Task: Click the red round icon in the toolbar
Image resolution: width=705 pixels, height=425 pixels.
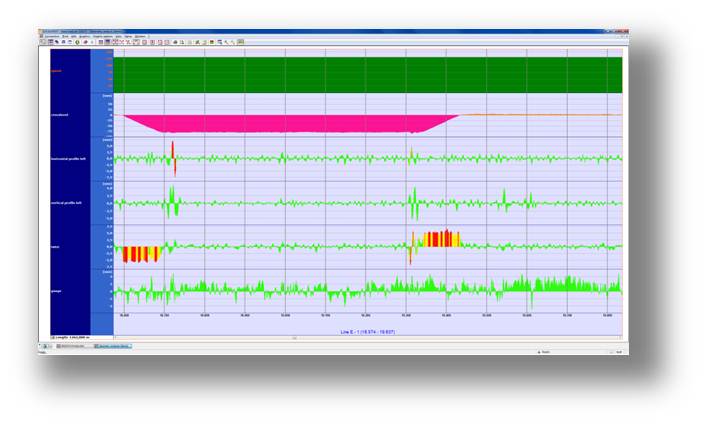Action: point(84,42)
